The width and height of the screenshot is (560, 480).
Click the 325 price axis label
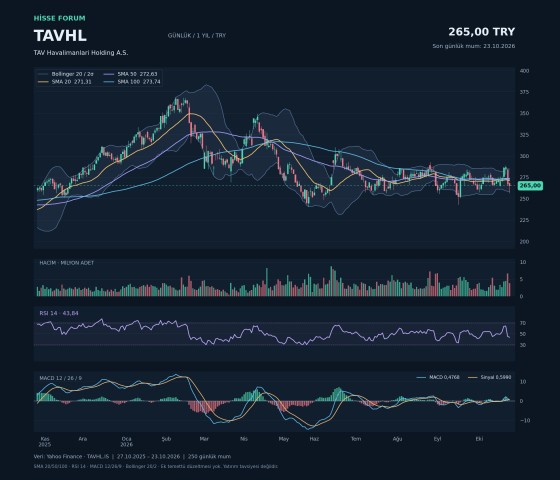click(524, 135)
